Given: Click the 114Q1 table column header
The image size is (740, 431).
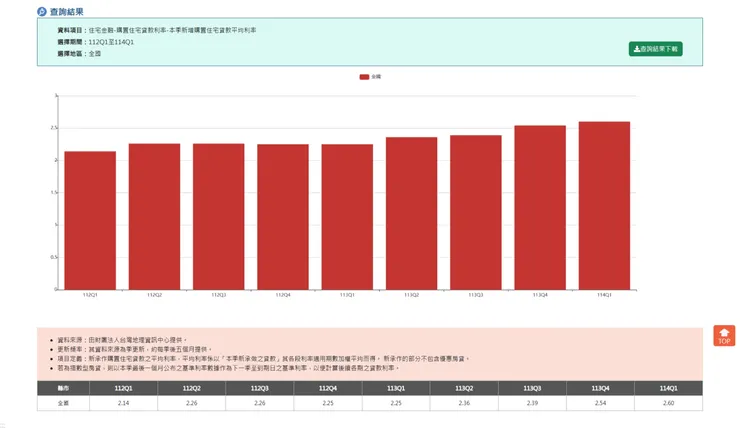Looking at the screenshot, I should pyautogui.click(x=668, y=388).
